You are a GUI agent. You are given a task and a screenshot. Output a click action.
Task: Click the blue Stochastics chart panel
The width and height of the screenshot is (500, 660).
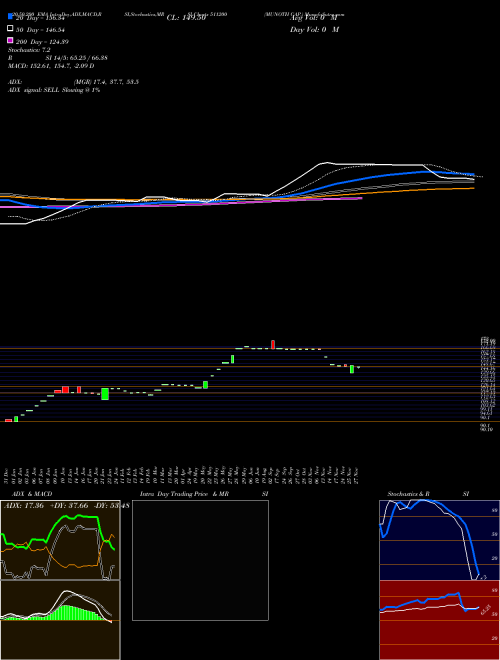(439, 540)
